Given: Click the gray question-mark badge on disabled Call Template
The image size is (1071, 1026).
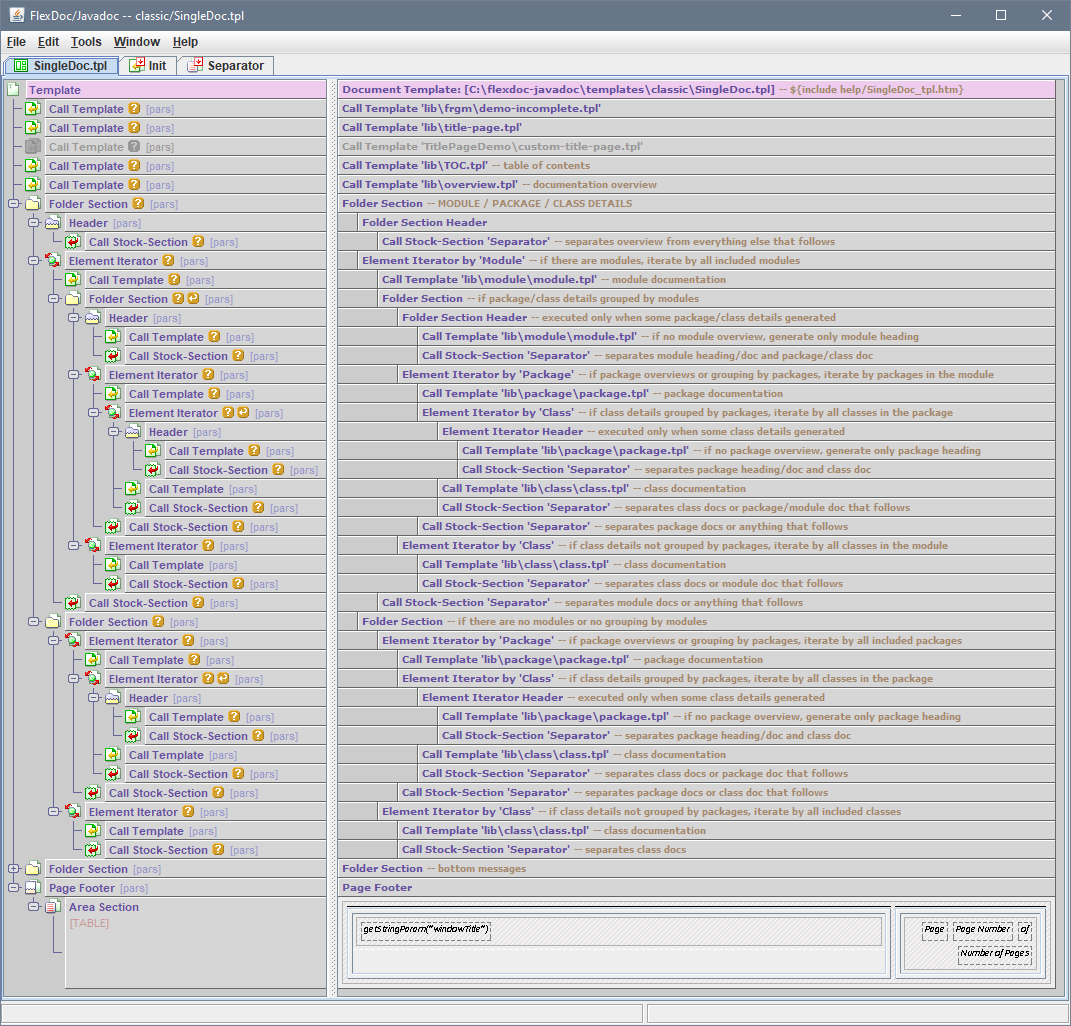Looking at the screenshot, I should (134, 147).
